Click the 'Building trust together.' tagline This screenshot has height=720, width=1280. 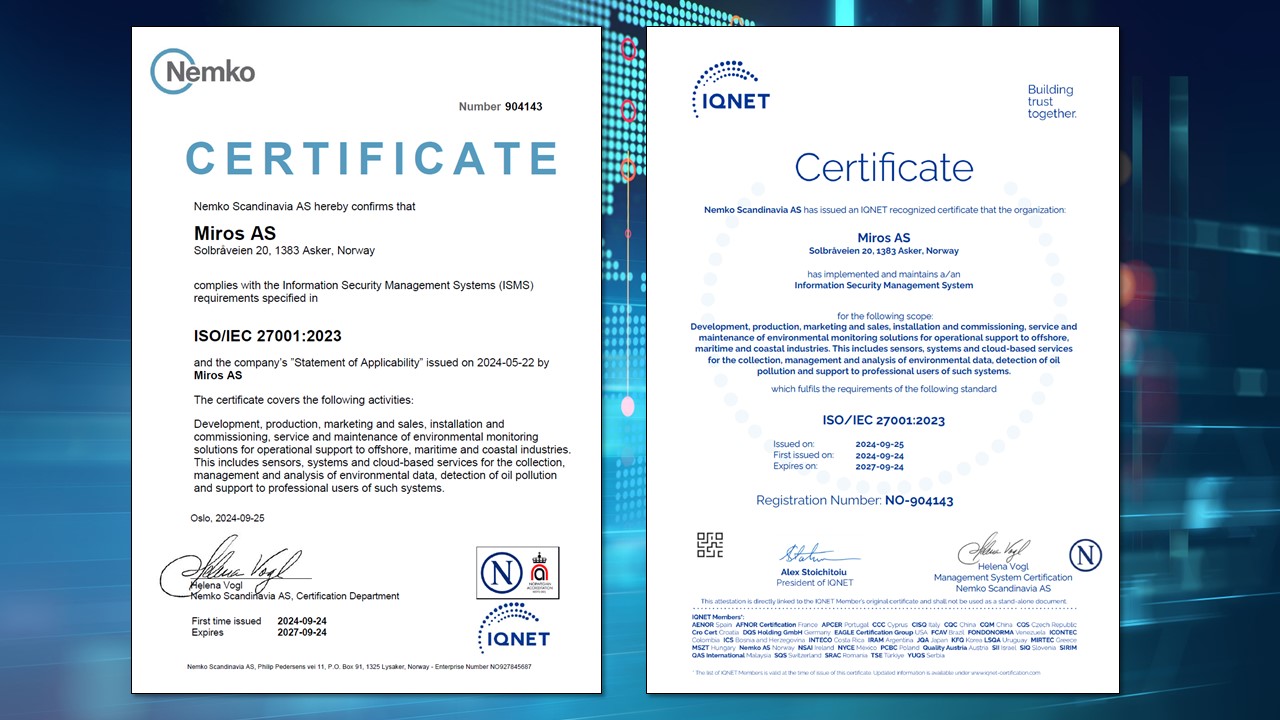click(x=1052, y=101)
